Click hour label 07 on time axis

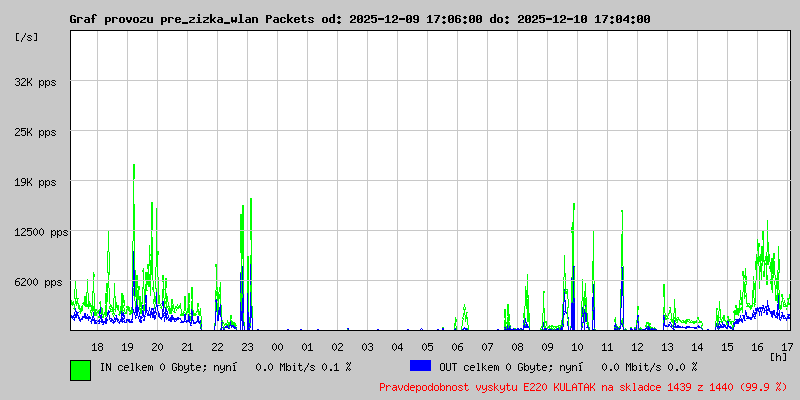click(487, 347)
